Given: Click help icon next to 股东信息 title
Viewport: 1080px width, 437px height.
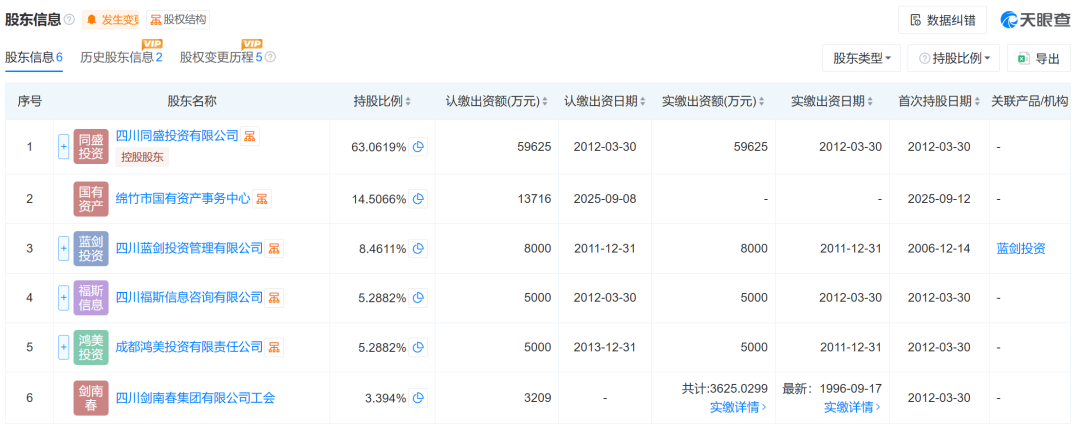Looking at the screenshot, I should click(69, 19).
